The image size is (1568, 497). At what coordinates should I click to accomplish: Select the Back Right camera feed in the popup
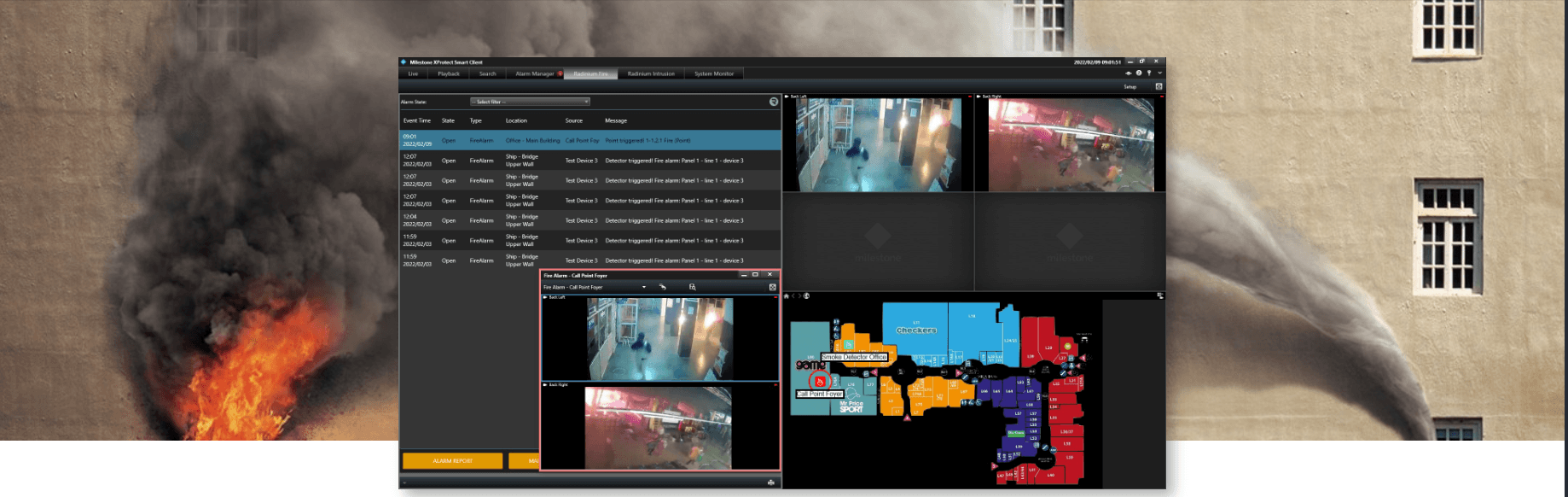point(659,427)
